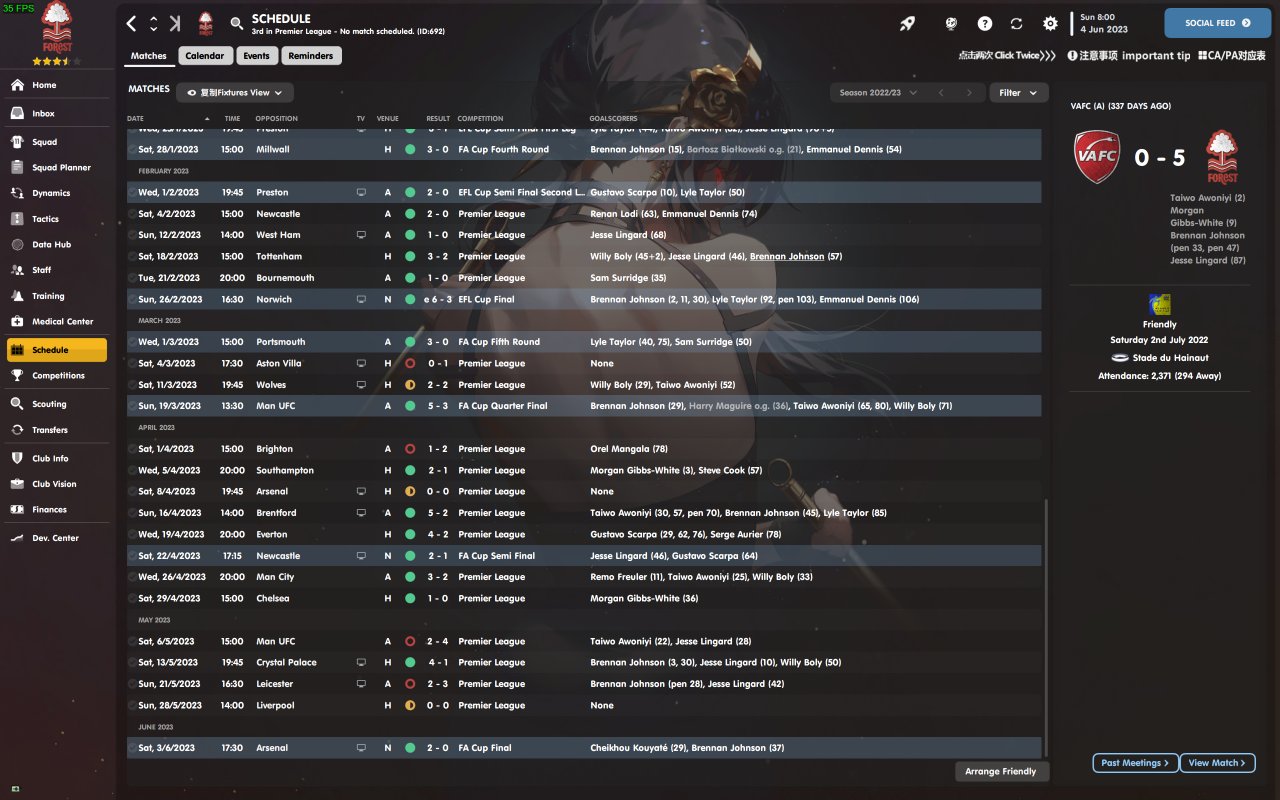Toggle the reminder tick on the West Ham row
Viewport: 1280px width, 800px height.
click(x=132, y=235)
